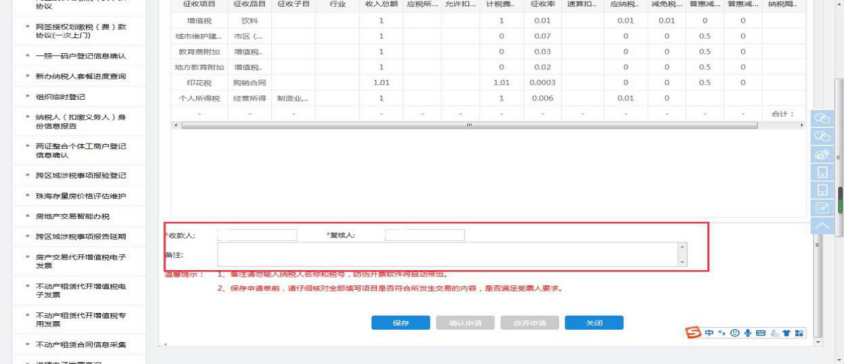Click the 征收项目 column header
The width and height of the screenshot is (844, 364).
coord(199,5)
